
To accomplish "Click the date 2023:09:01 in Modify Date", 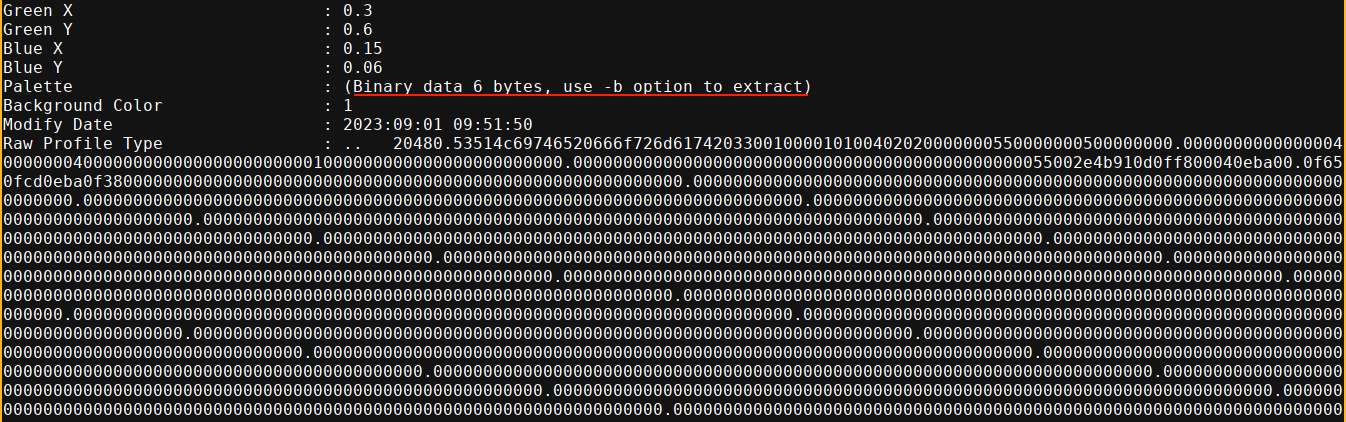I will click(x=392, y=125).
